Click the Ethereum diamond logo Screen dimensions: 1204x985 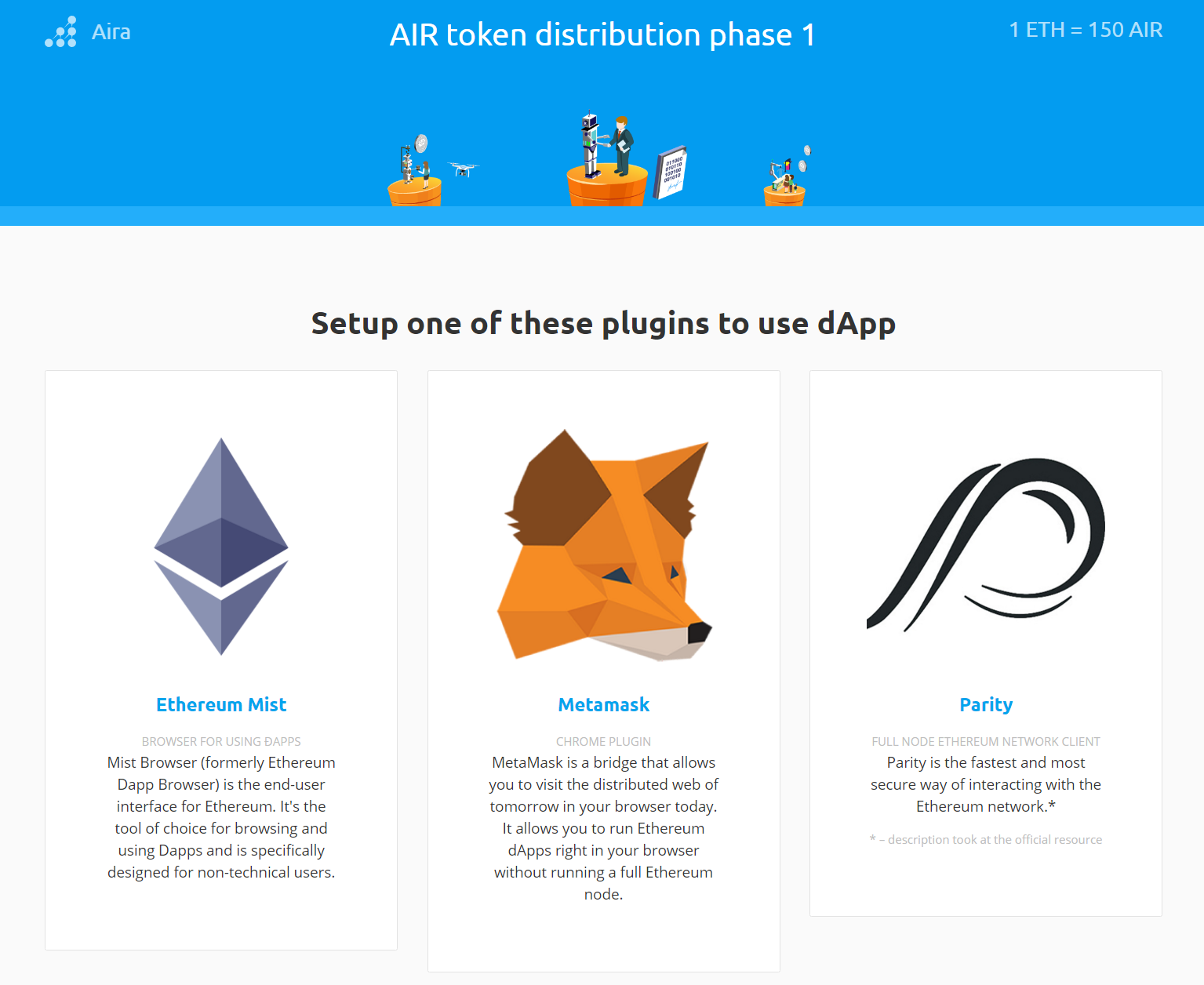(x=221, y=547)
